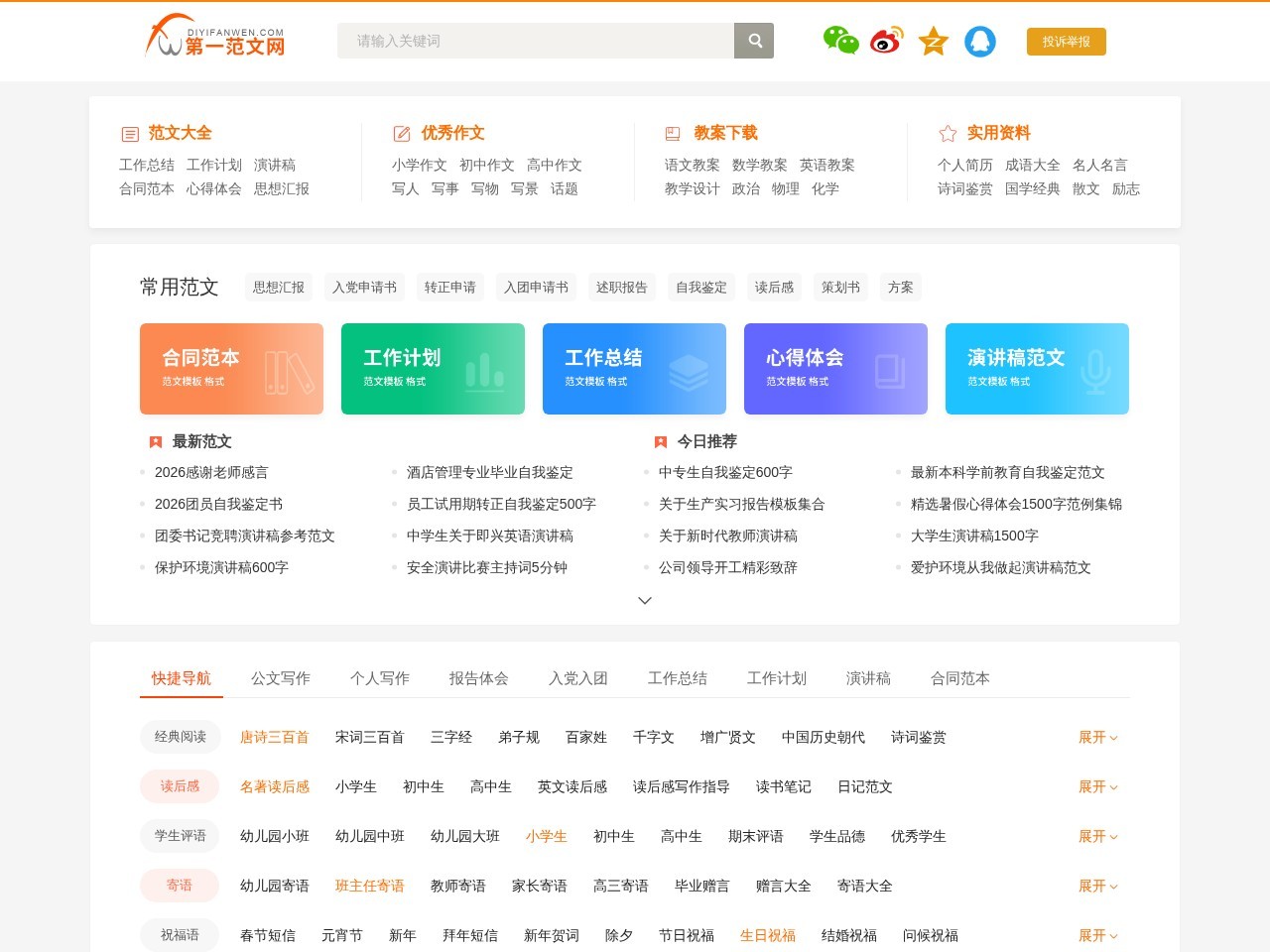Click the 第一范文网 site logo

click(215, 36)
